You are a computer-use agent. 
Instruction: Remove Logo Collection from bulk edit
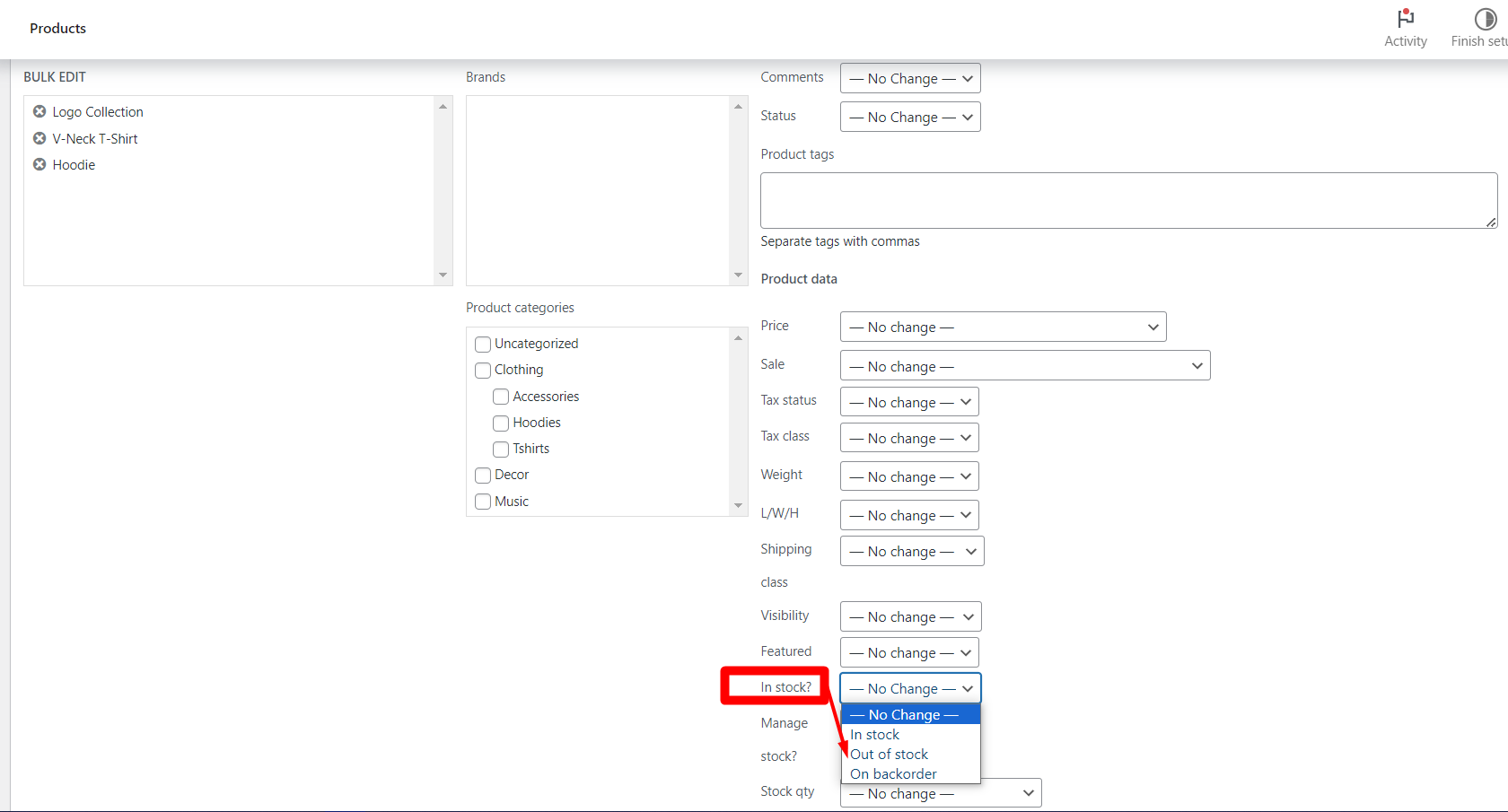tap(39, 111)
